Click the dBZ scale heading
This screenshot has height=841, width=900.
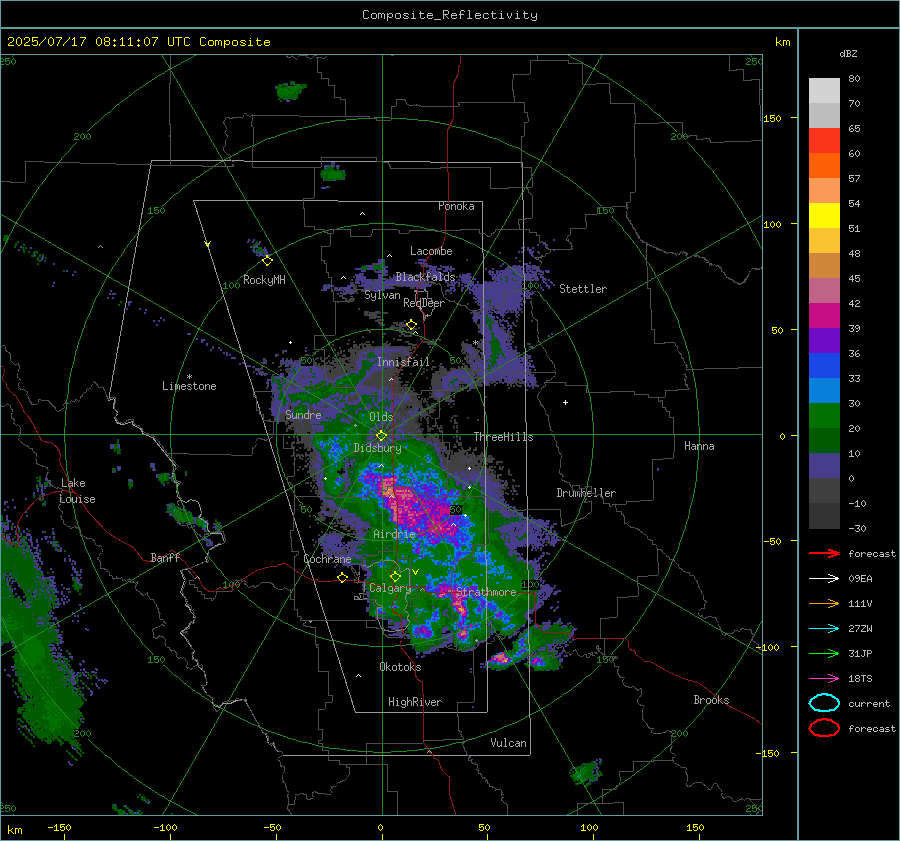point(848,53)
